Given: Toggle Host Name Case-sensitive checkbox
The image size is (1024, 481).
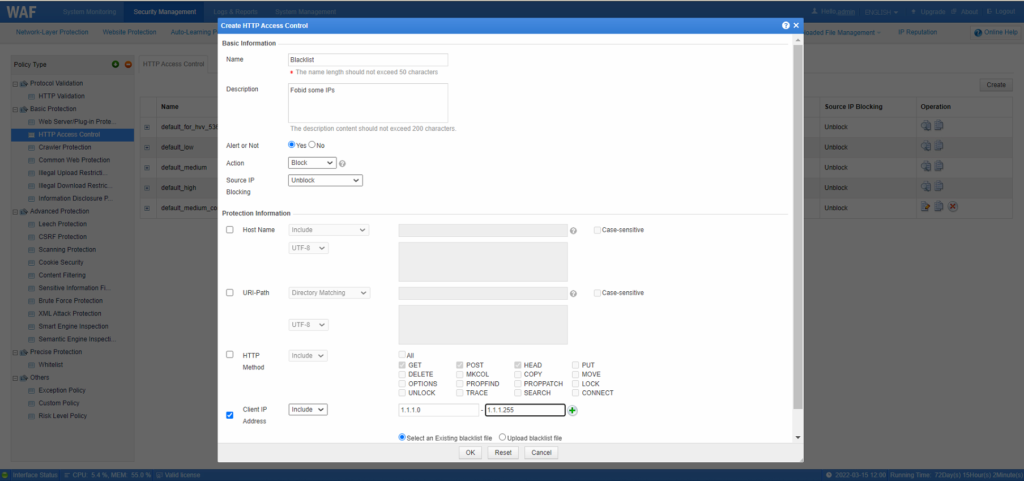Looking at the screenshot, I should click(598, 230).
